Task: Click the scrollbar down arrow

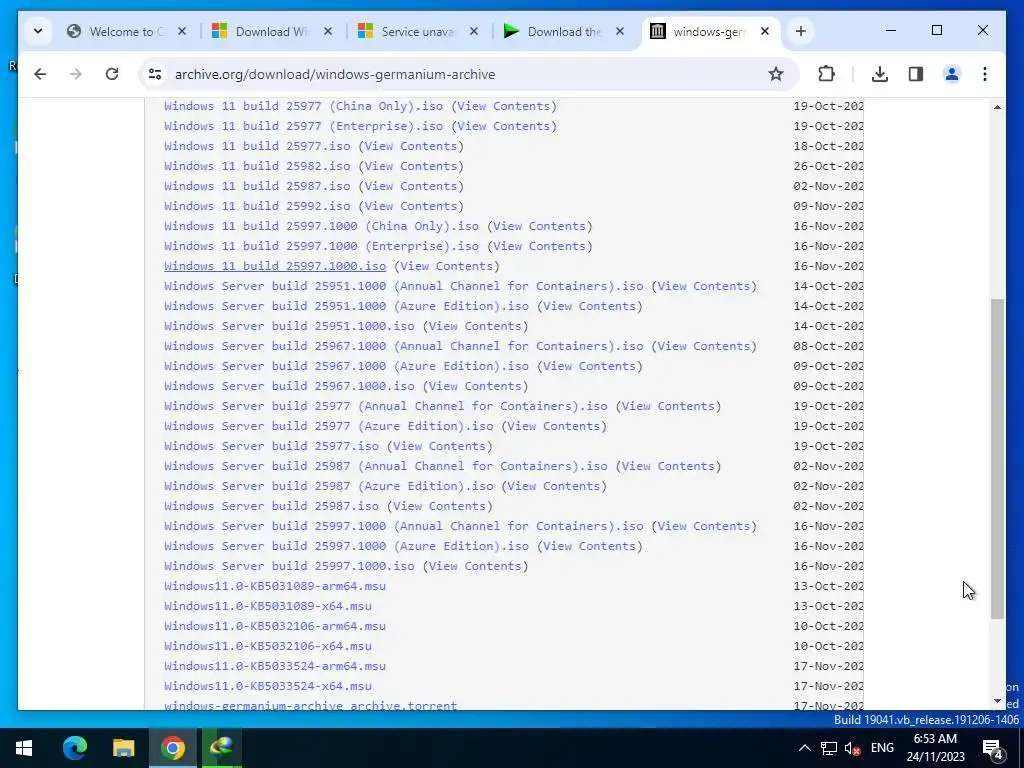Action: click(x=997, y=701)
